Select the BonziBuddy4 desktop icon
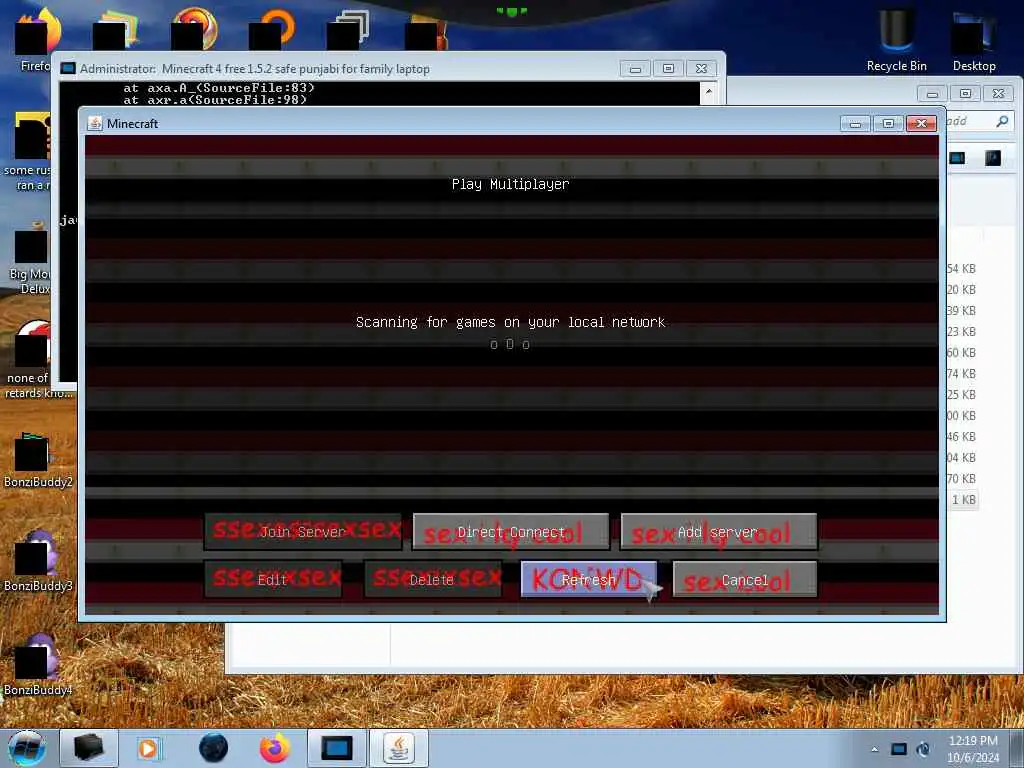 (37, 665)
